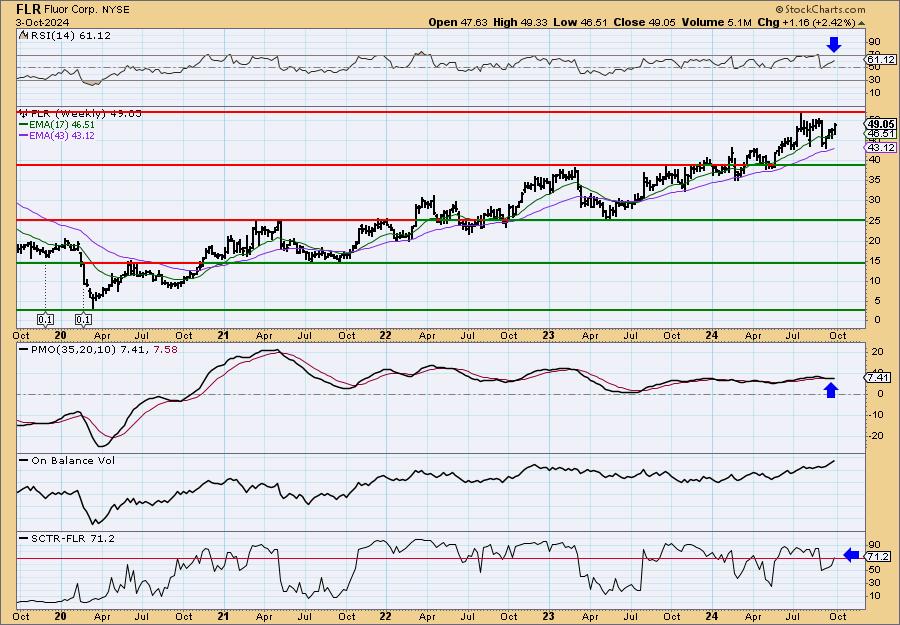Click the FLR ticker symbol in the header
Viewport: 900px width, 625px height.
tap(28, 10)
